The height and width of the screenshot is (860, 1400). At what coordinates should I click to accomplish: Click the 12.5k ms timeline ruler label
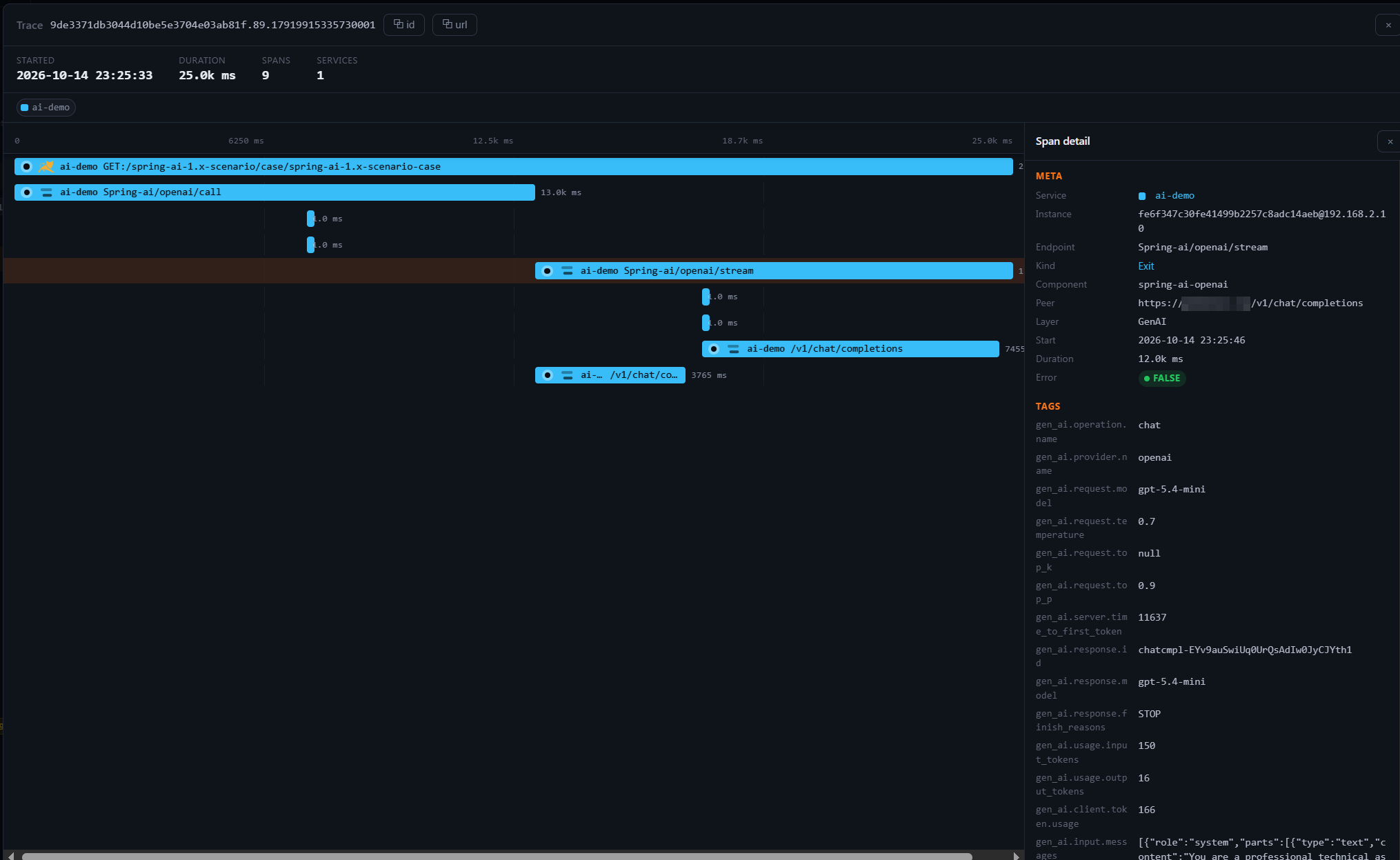[492, 141]
